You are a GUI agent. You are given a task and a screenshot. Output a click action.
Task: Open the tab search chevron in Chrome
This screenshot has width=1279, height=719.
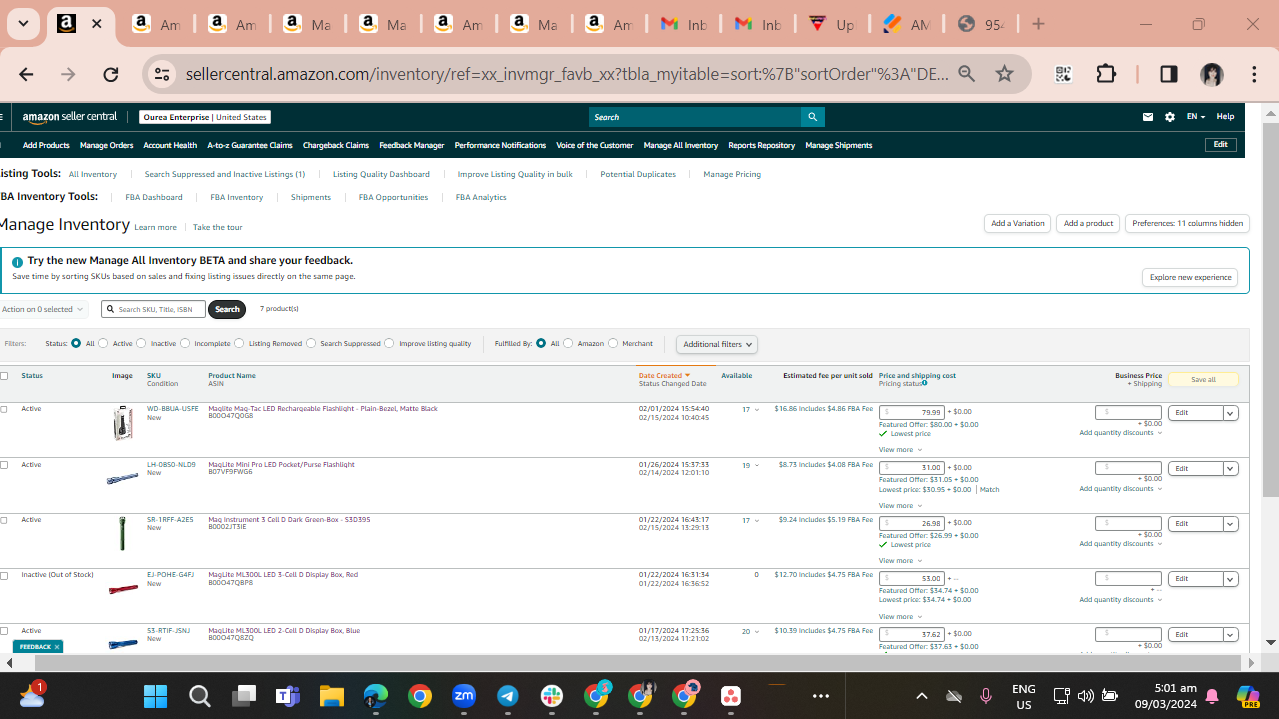pos(23,24)
